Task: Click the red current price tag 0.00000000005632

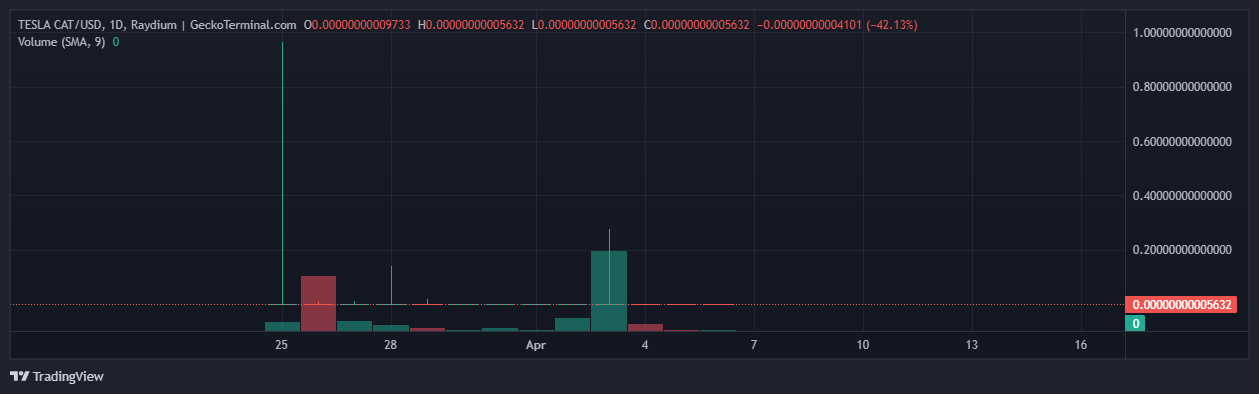Action: pyautogui.click(x=1181, y=305)
